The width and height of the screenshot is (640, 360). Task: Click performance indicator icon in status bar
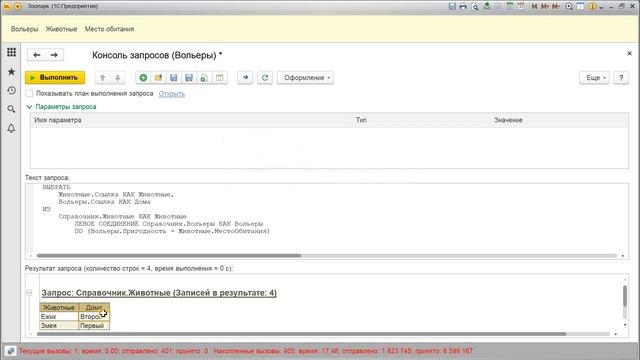pyautogui.click(x=11, y=351)
